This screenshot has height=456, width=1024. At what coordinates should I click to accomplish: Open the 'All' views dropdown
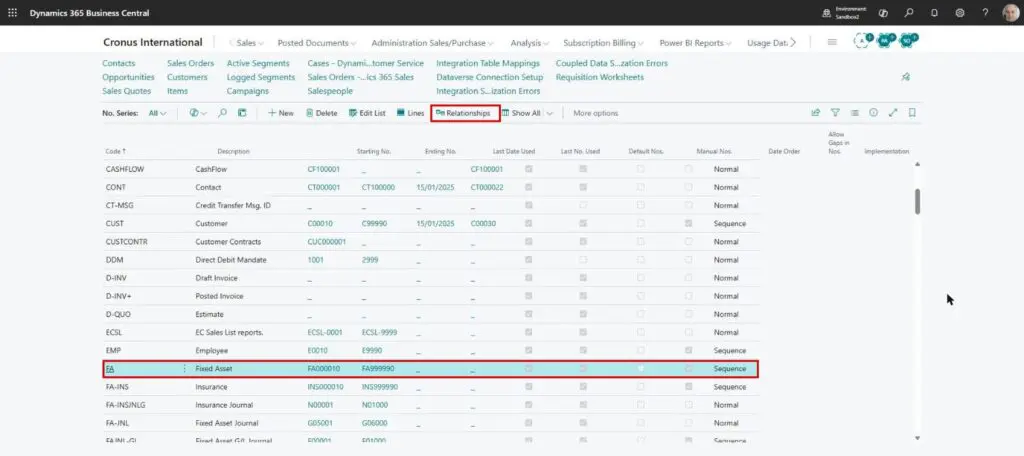[x=157, y=113]
